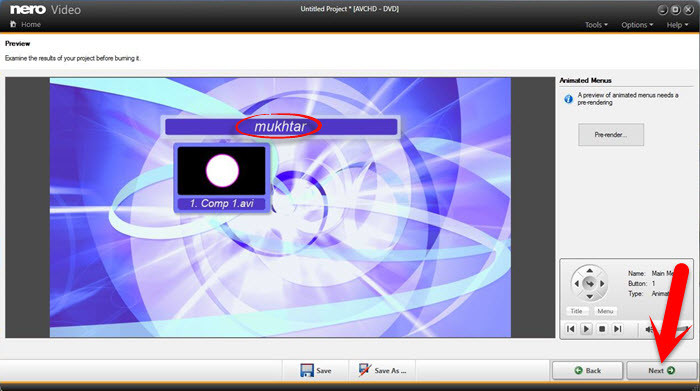The image size is (700, 391).
Task: Click the Title button on the remote
Action: click(x=576, y=311)
